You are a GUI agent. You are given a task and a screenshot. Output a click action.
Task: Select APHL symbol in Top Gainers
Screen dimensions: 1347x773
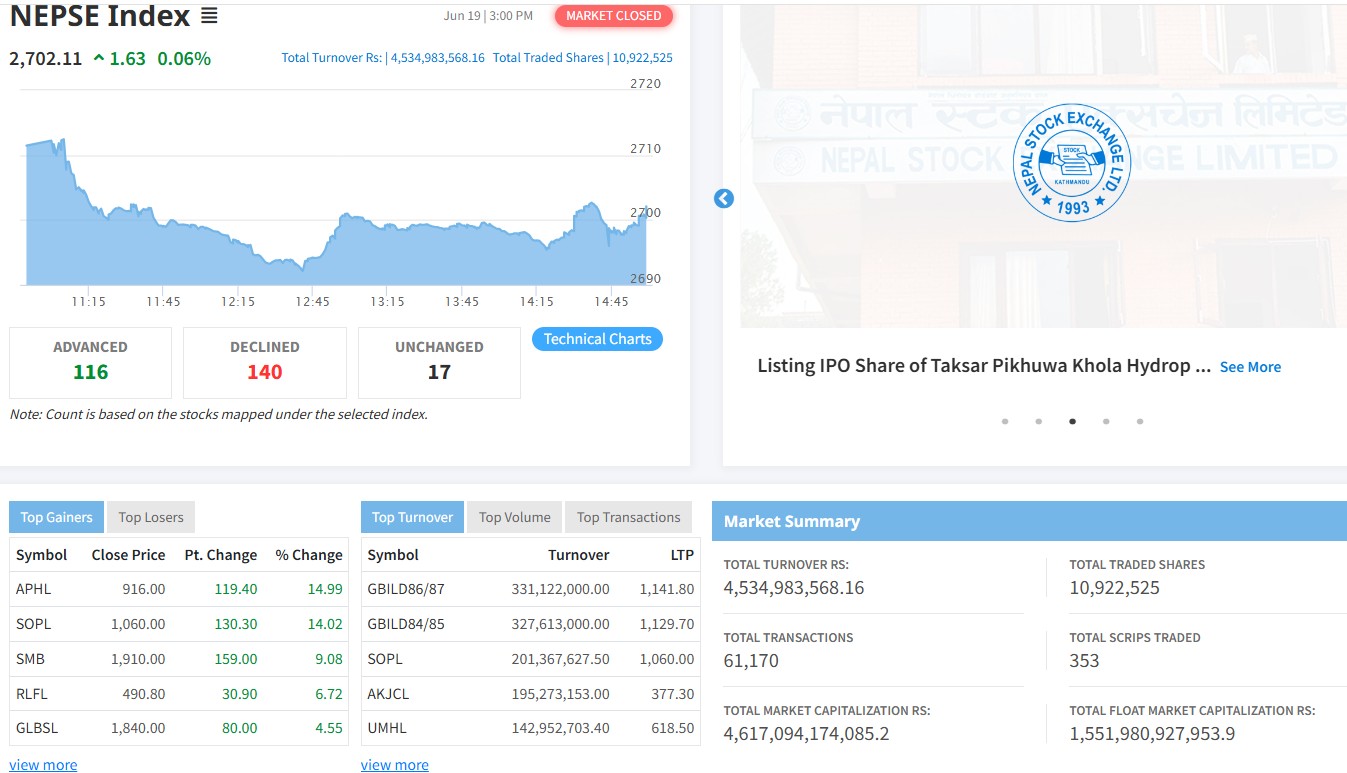pos(33,589)
